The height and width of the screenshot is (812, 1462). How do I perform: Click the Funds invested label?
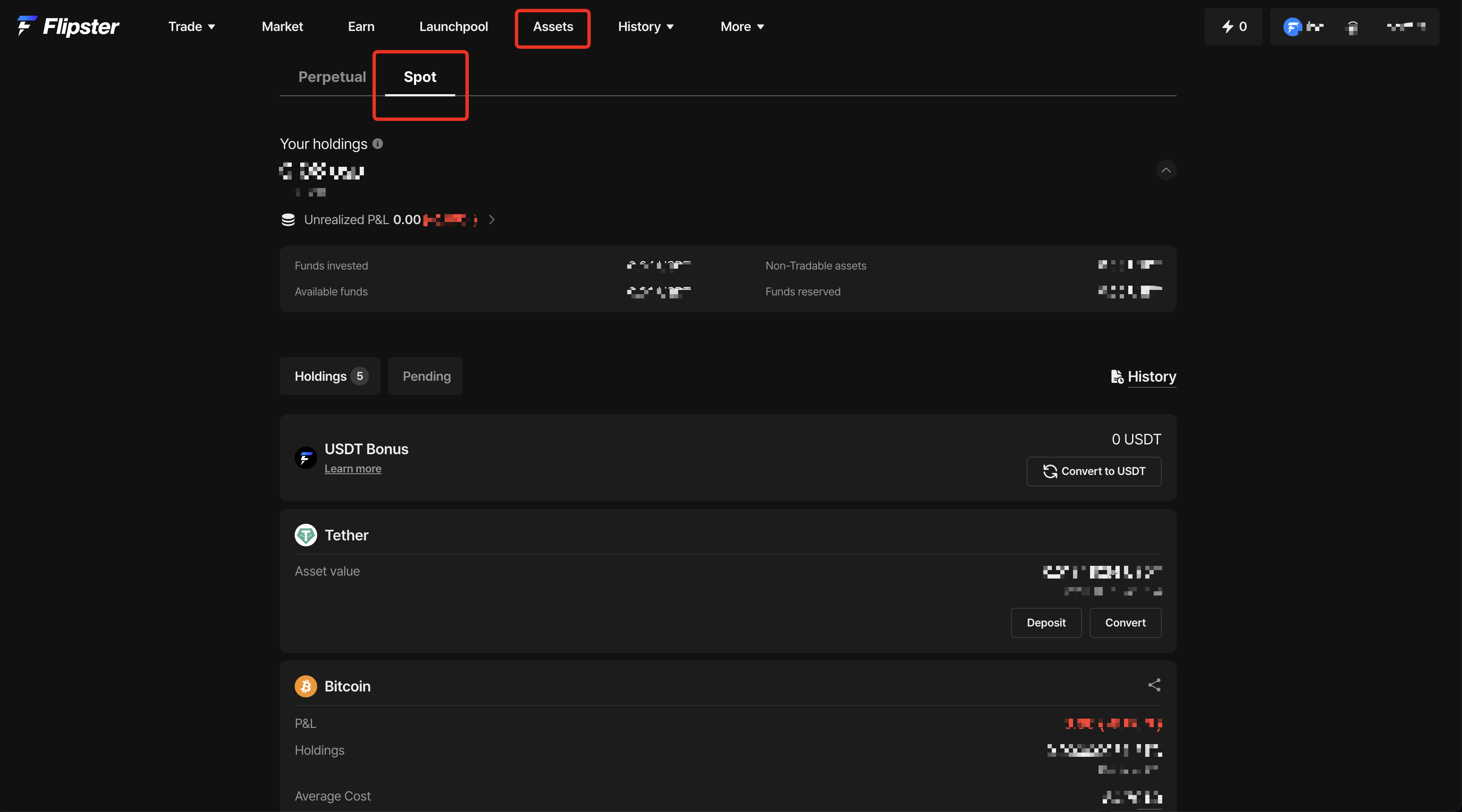point(332,266)
